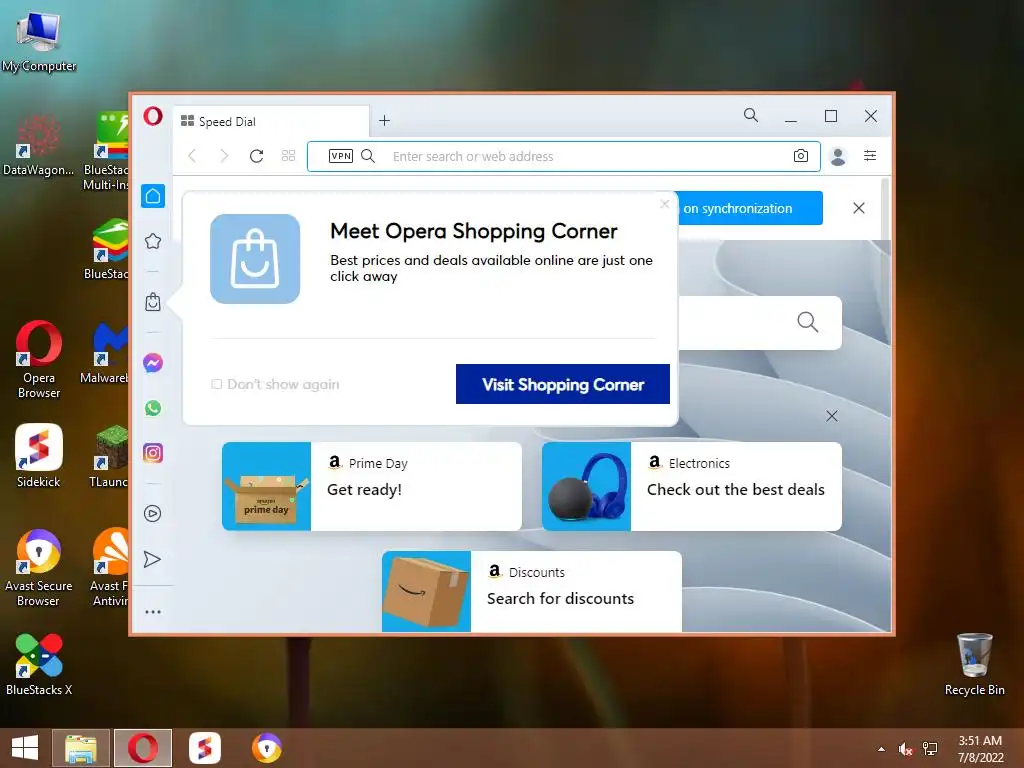Check the Don't show again checkbox
1024x768 pixels.
217,384
